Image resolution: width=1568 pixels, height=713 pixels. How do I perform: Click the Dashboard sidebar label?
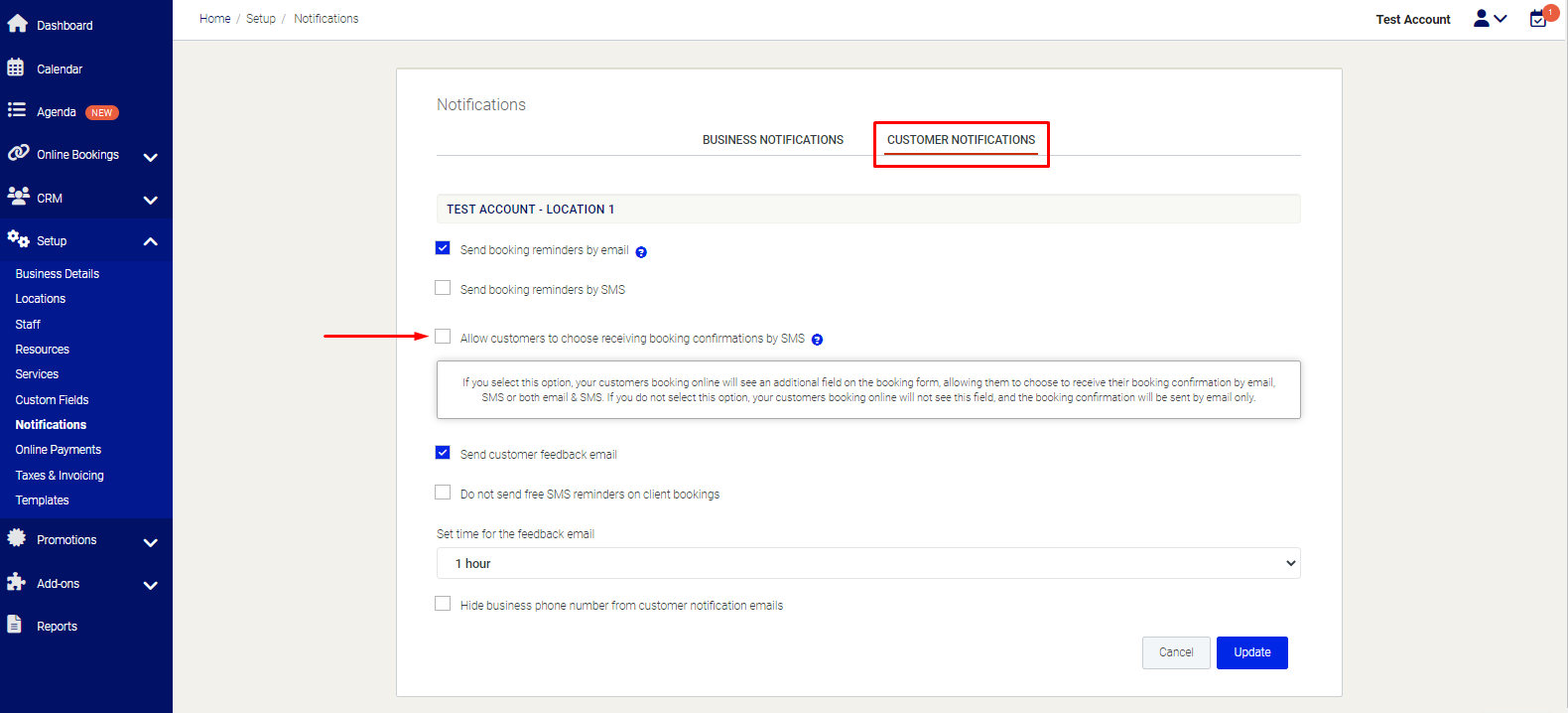click(65, 26)
